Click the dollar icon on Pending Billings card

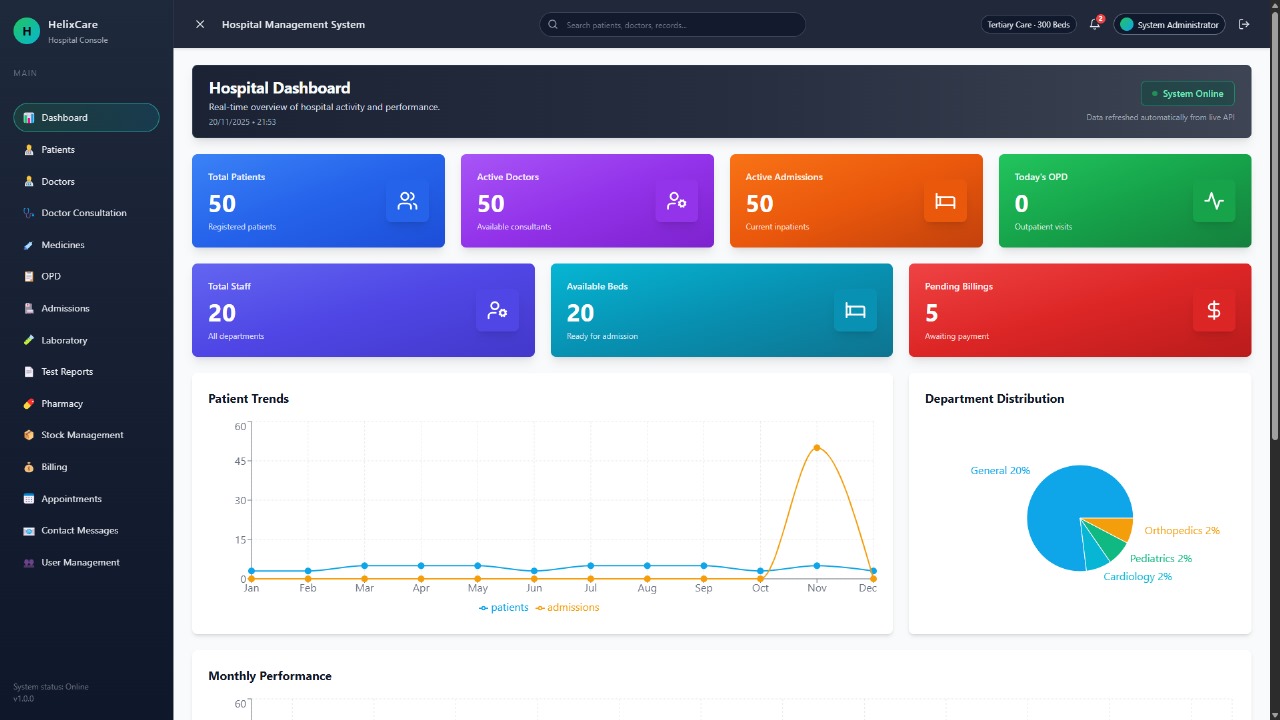(1213, 310)
